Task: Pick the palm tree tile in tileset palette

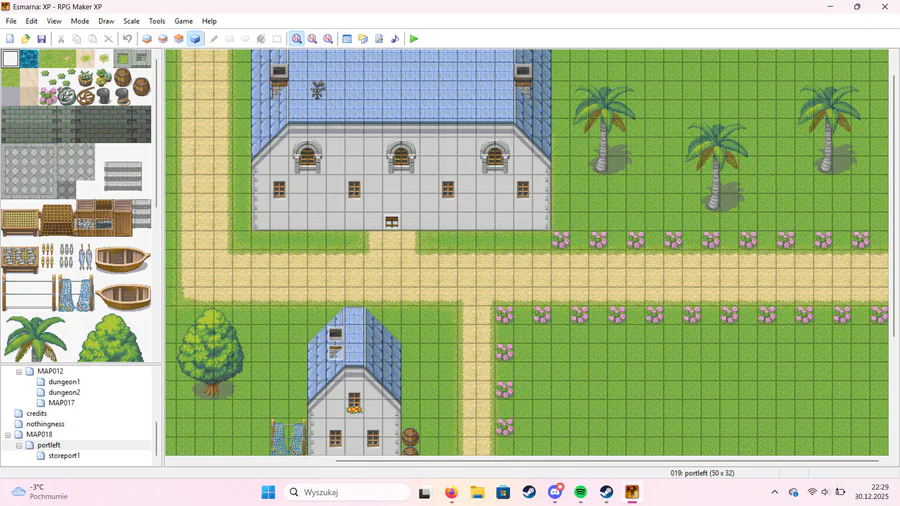Action: [x=35, y=338]
